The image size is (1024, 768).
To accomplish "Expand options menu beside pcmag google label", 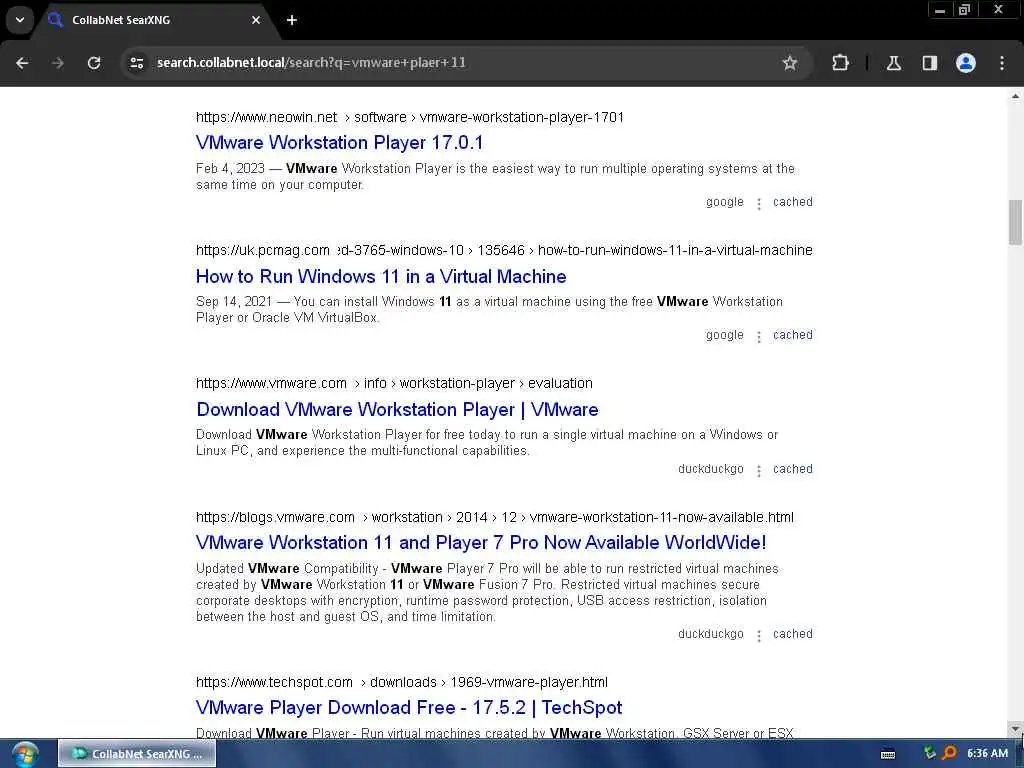I will 759,336.
